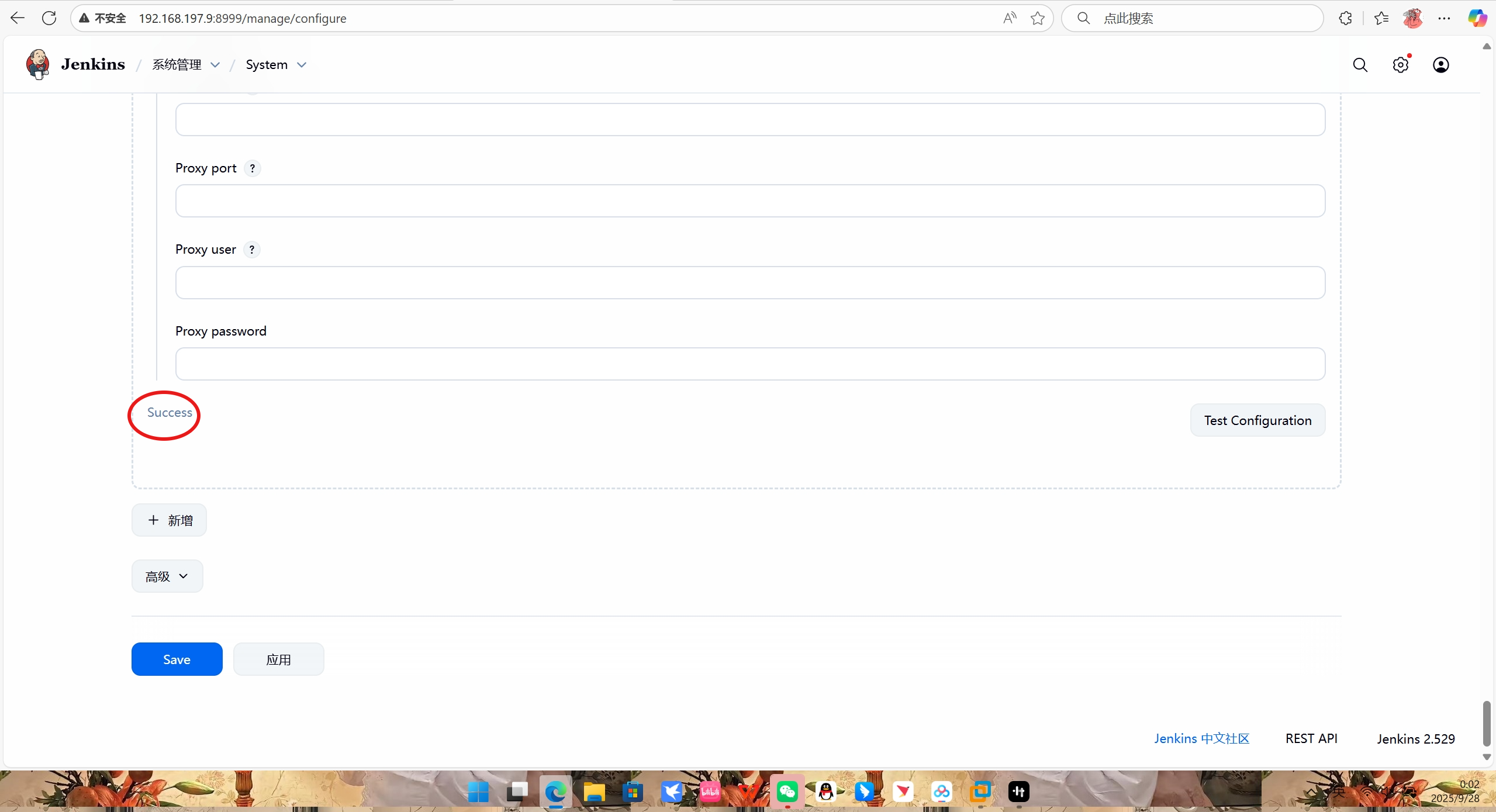Click the 应用 apply button
Viewport: 1496px width, 812px height.
click(x=278, y=659)
